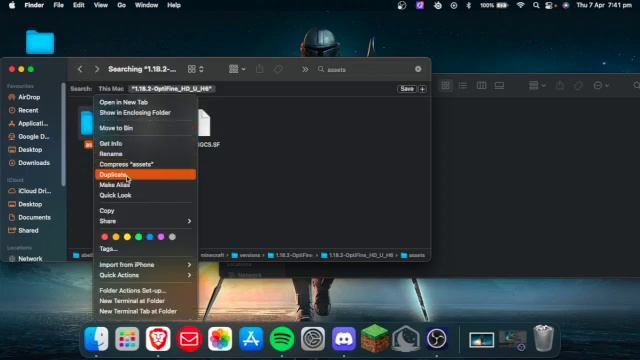Launch Brave browser from the Dock
Viewport: 640px width, 360px height.
pyautogui.click(x=158, y=339)
